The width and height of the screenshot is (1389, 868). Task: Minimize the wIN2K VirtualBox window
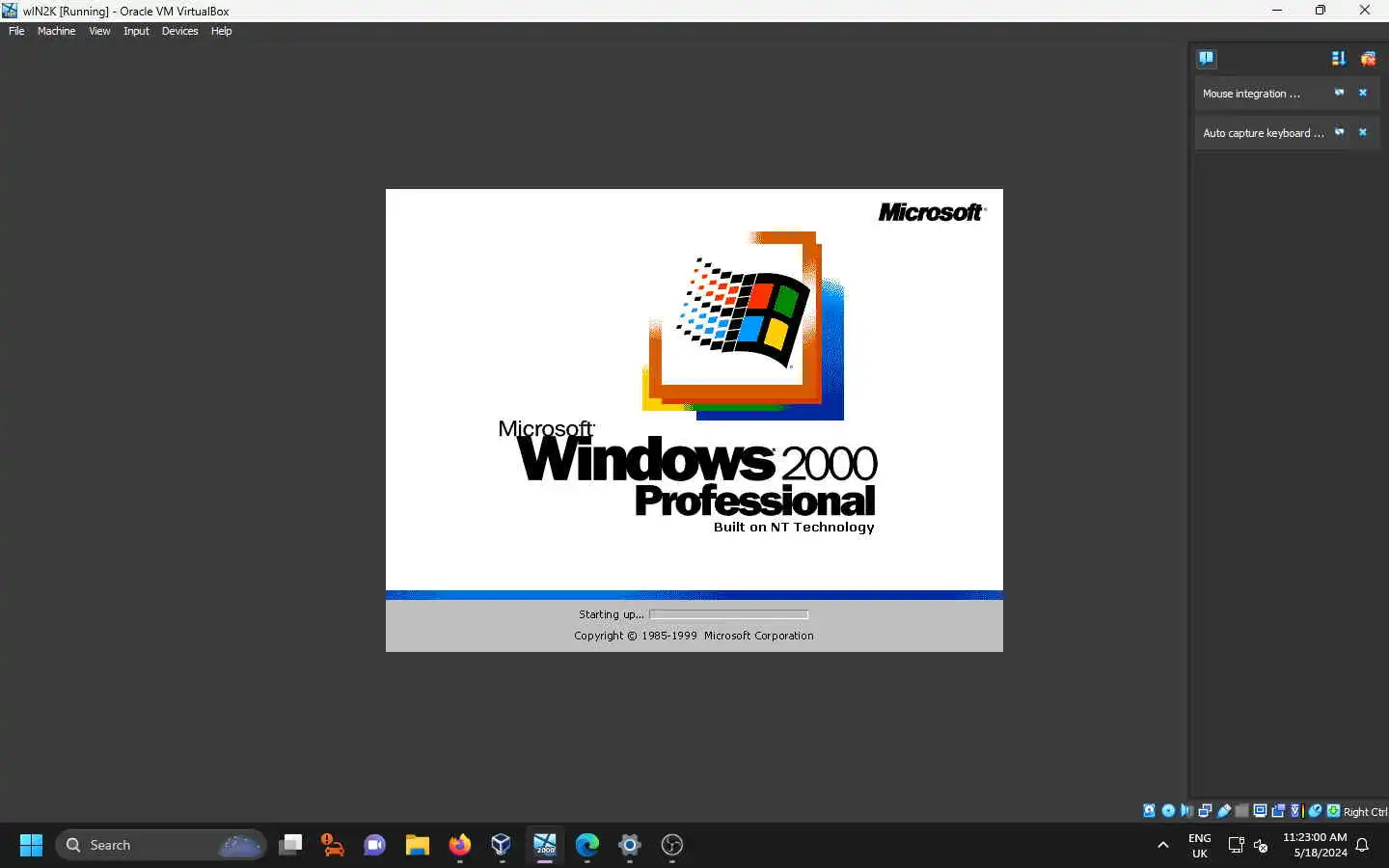click(x=1277, y=11)
